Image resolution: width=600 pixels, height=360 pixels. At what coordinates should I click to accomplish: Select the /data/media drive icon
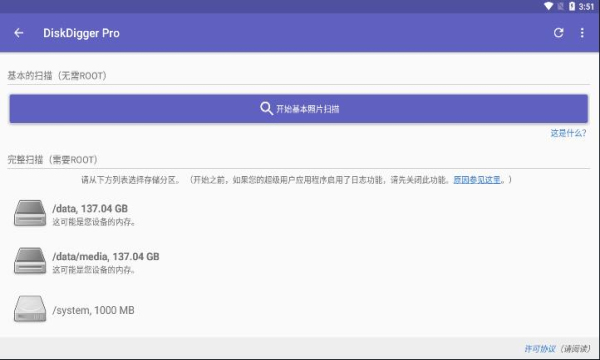click(30, 261)
